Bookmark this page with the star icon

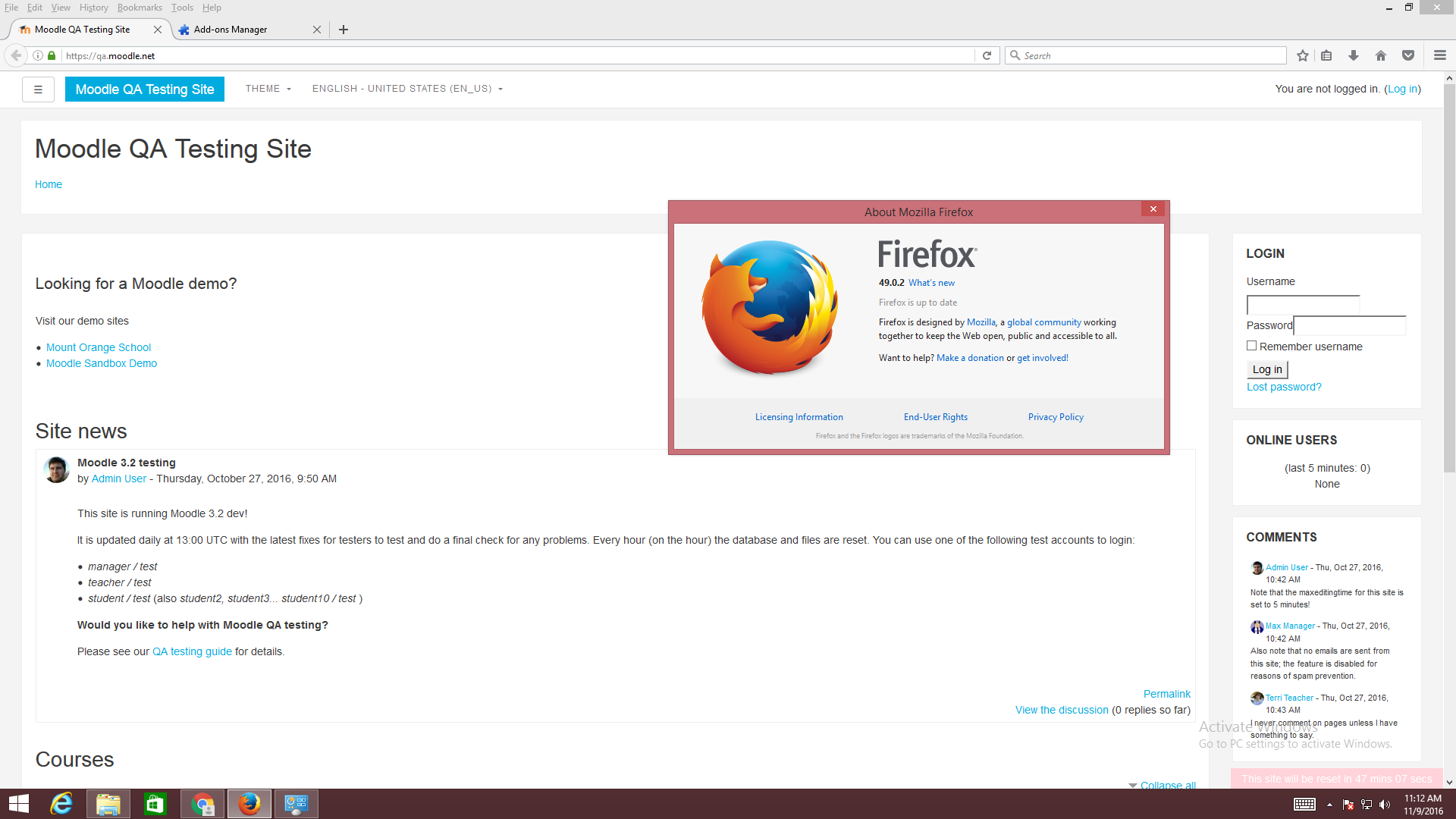[x=1303, y=55]
